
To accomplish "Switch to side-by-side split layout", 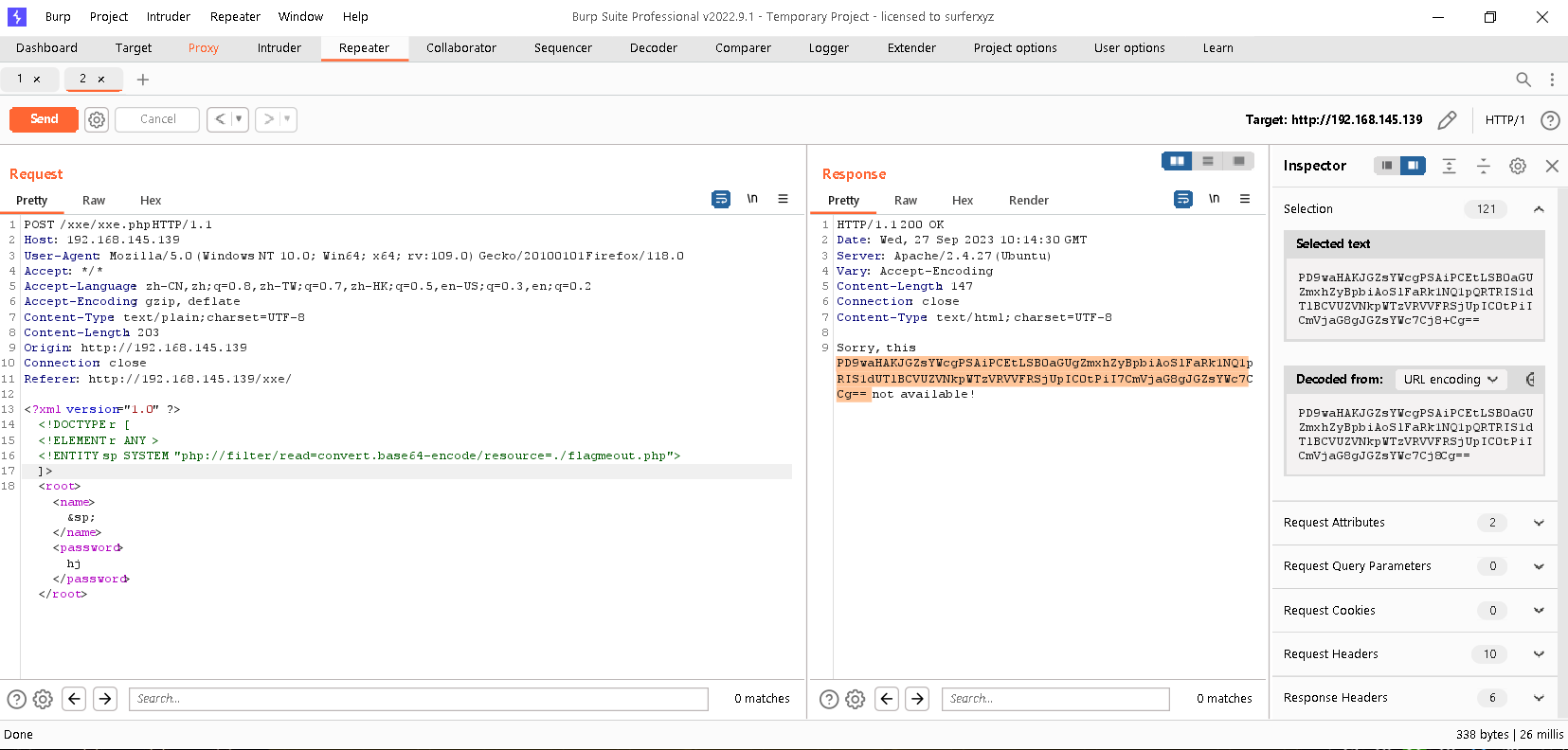I will (x=1177, y=161).
